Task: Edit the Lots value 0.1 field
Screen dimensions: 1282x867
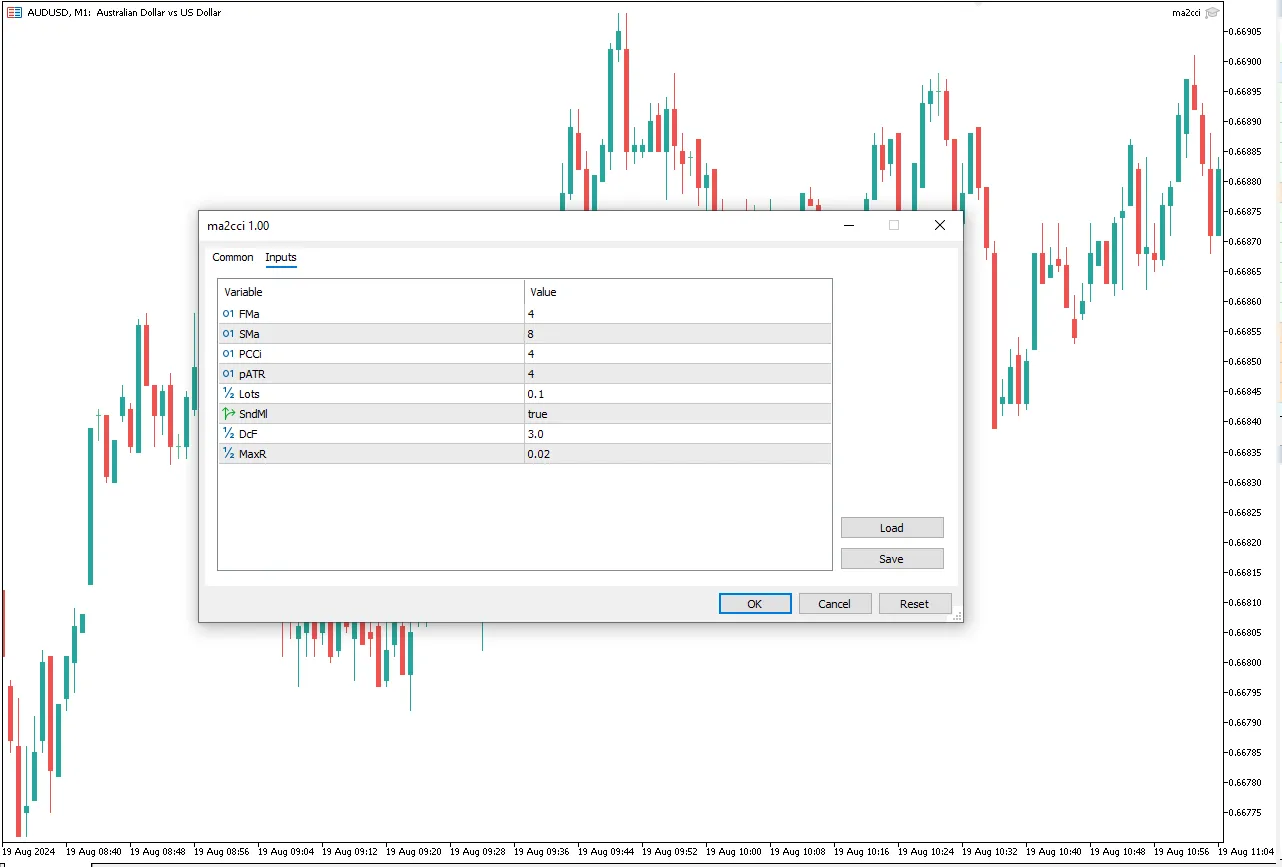Action: tap(677, 394)
